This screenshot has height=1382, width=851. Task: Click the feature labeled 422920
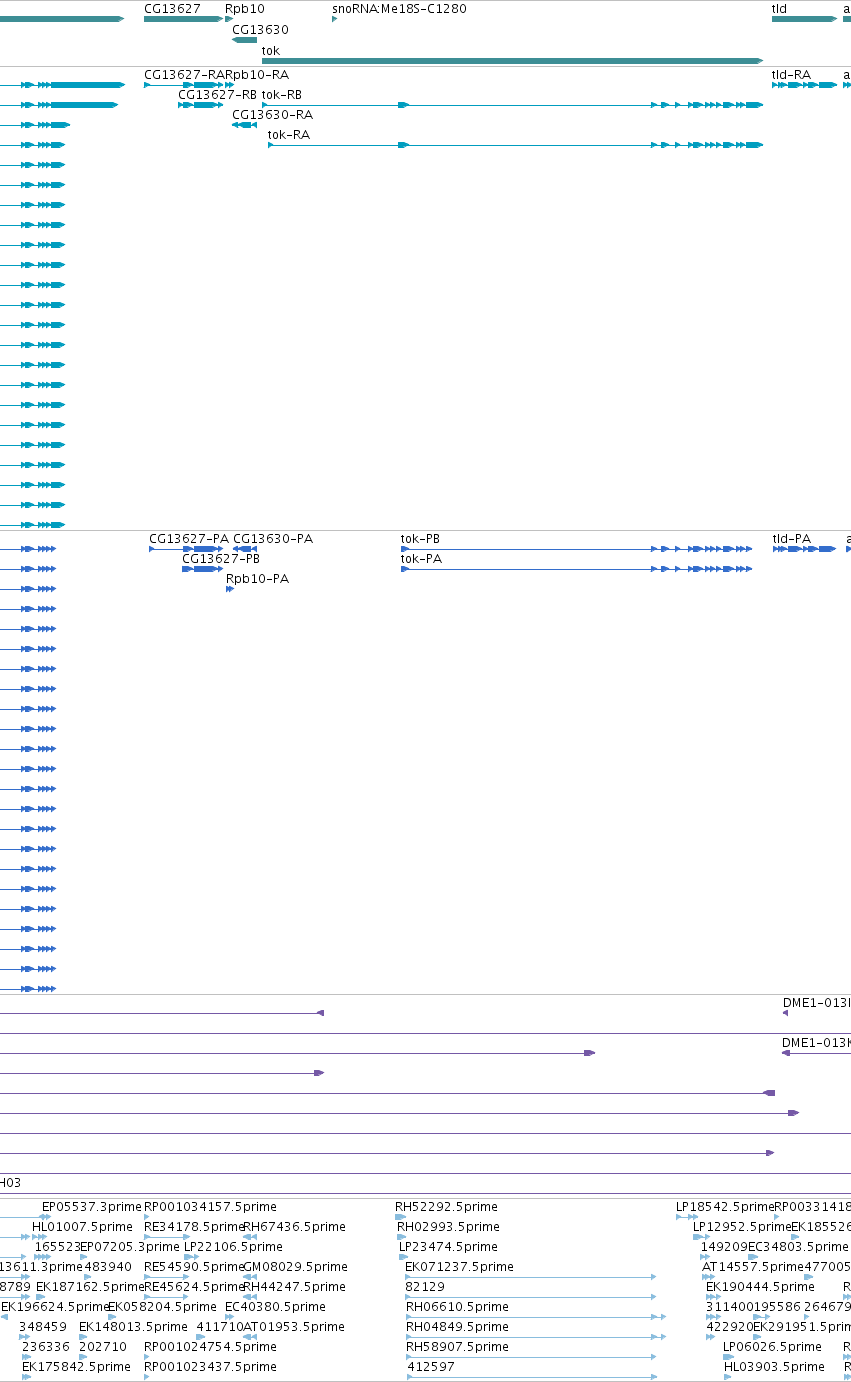729,1327
